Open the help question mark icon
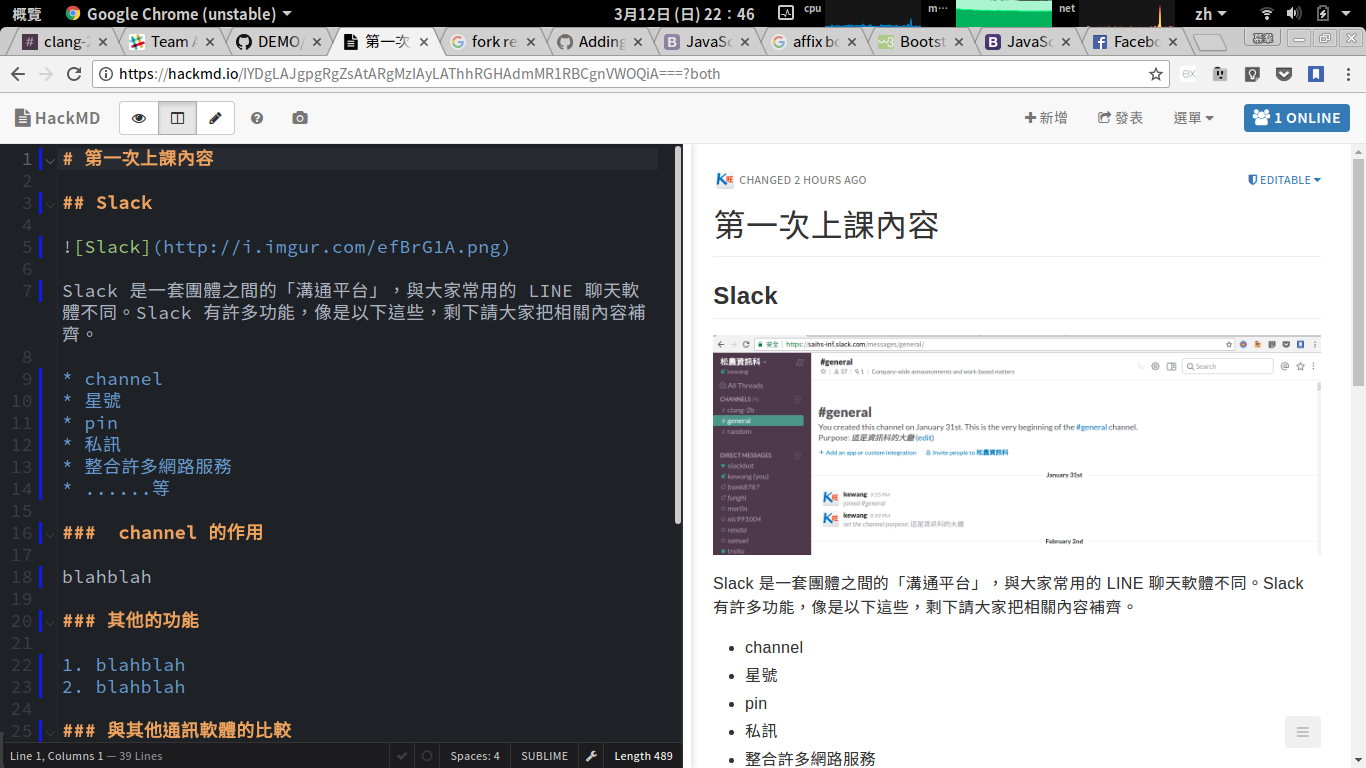The image size is (1366, 768). [x=257, y=118]
